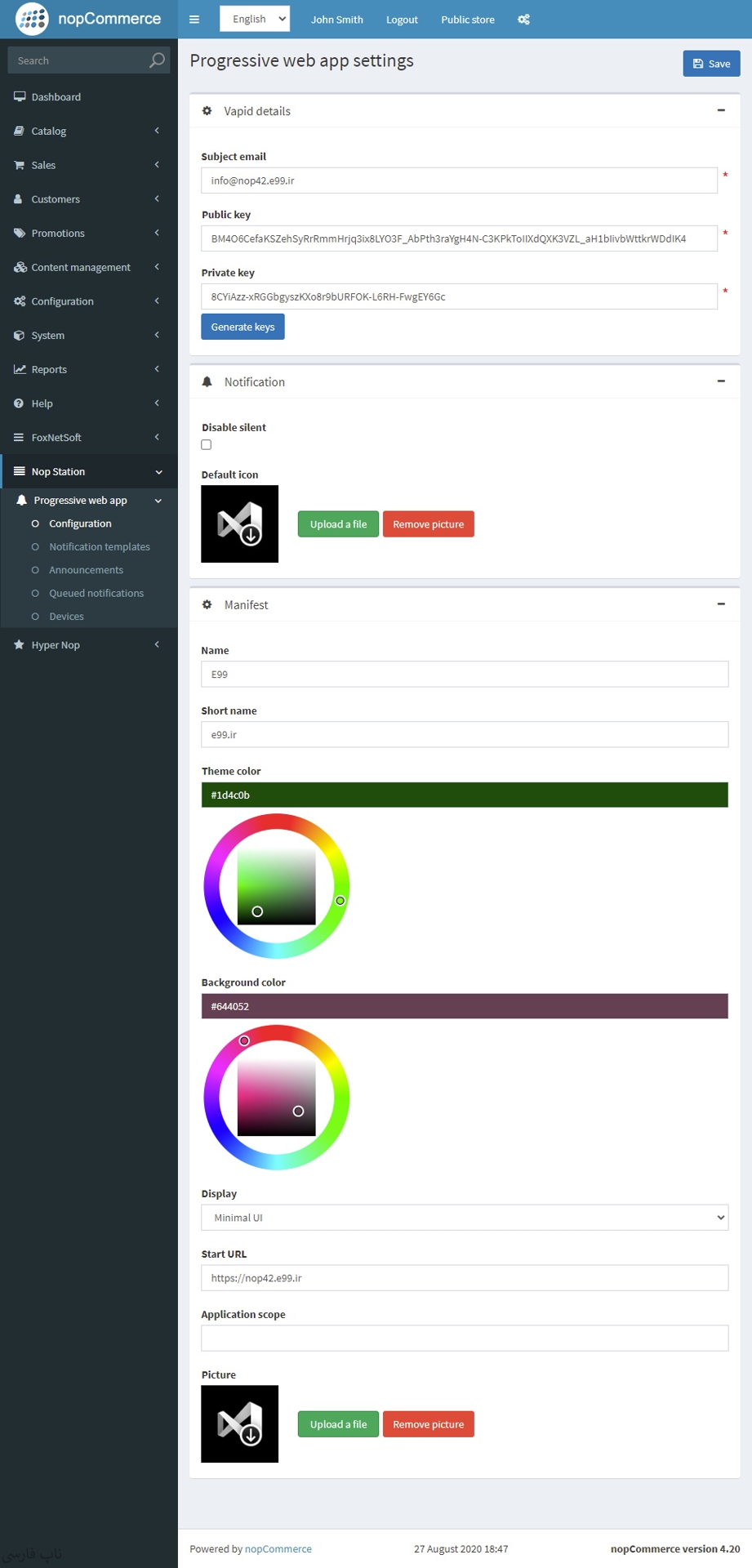752x1568 pixels.
Task: Expand the Catalog sidebar menu
Action: coord(49,131)
